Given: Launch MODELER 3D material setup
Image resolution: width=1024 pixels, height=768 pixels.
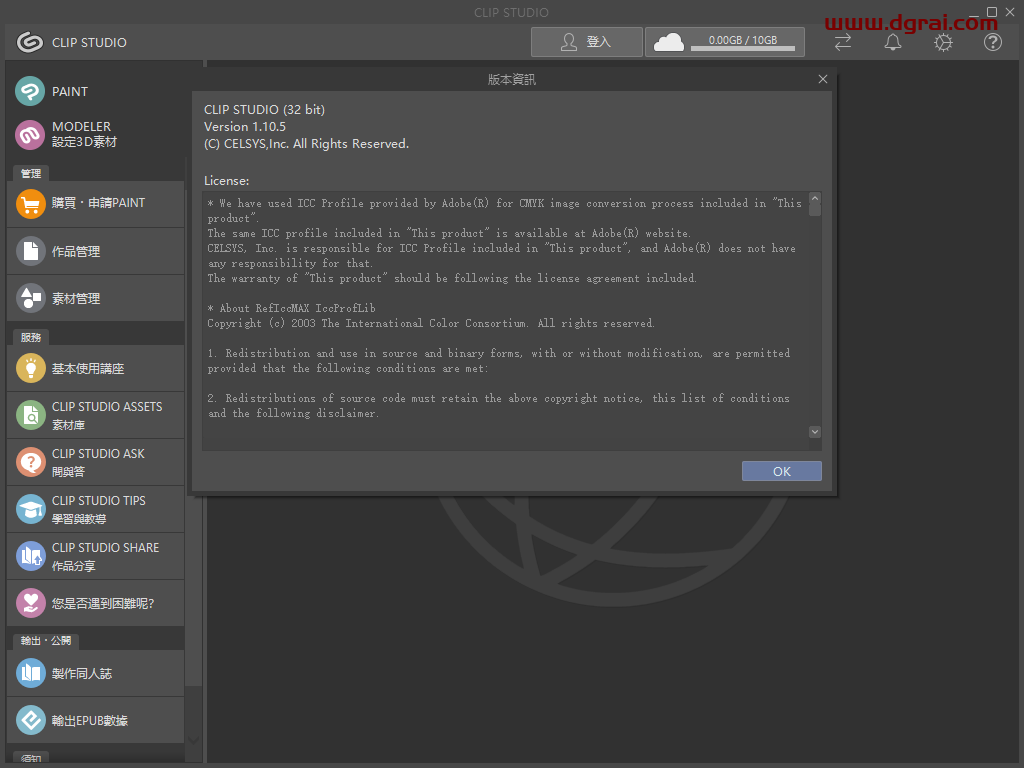Looking at the screenshot, I should tap(30, 135).
